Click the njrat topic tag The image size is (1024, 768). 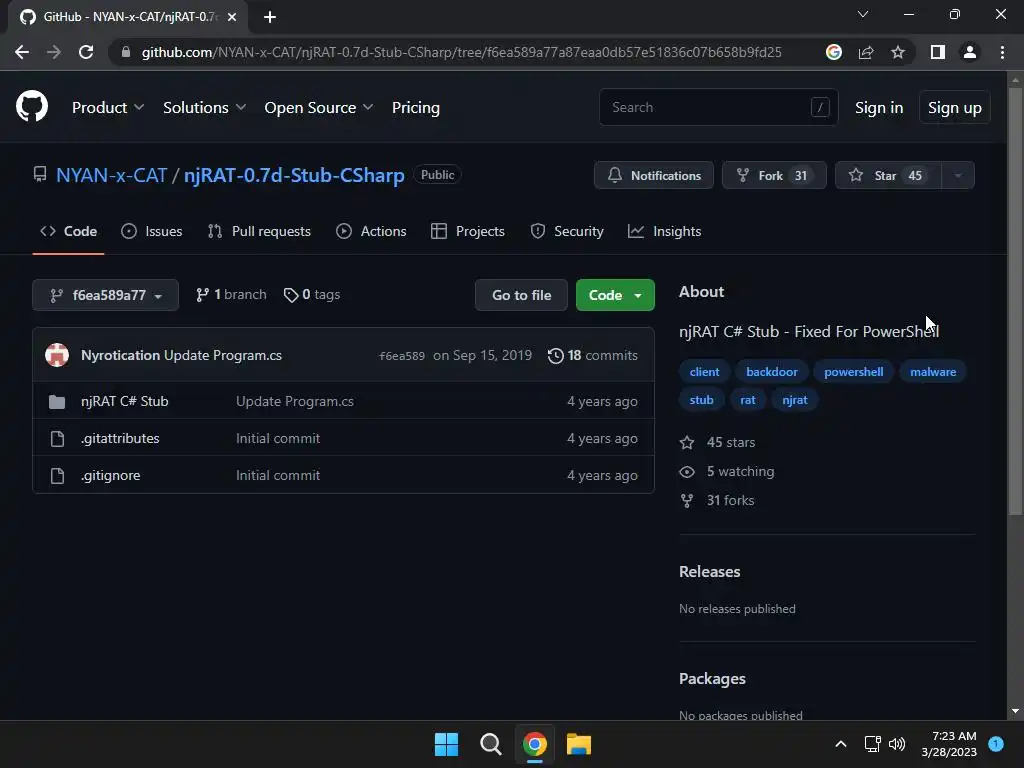[x=795, y=400]
